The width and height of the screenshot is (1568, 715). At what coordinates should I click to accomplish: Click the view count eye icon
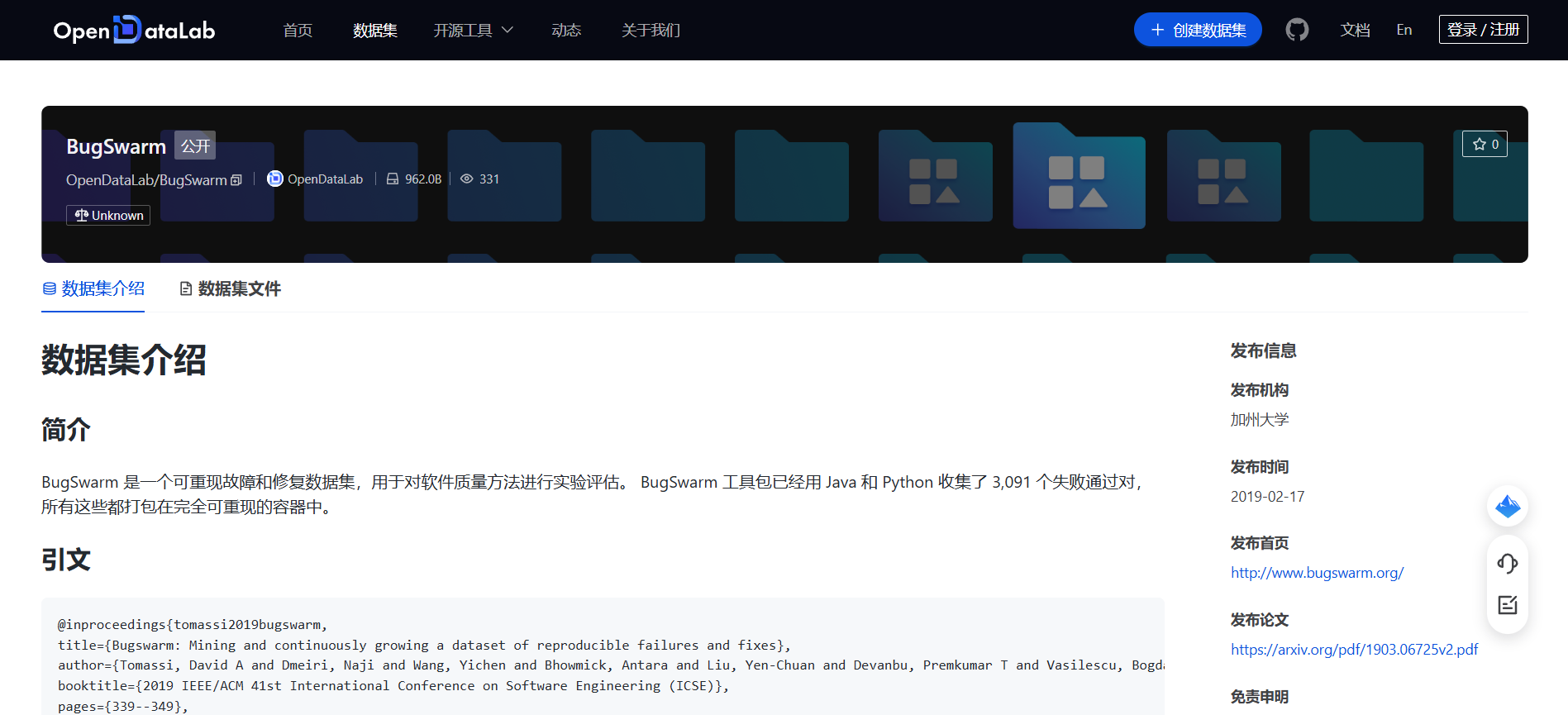(x=466, y=179)
